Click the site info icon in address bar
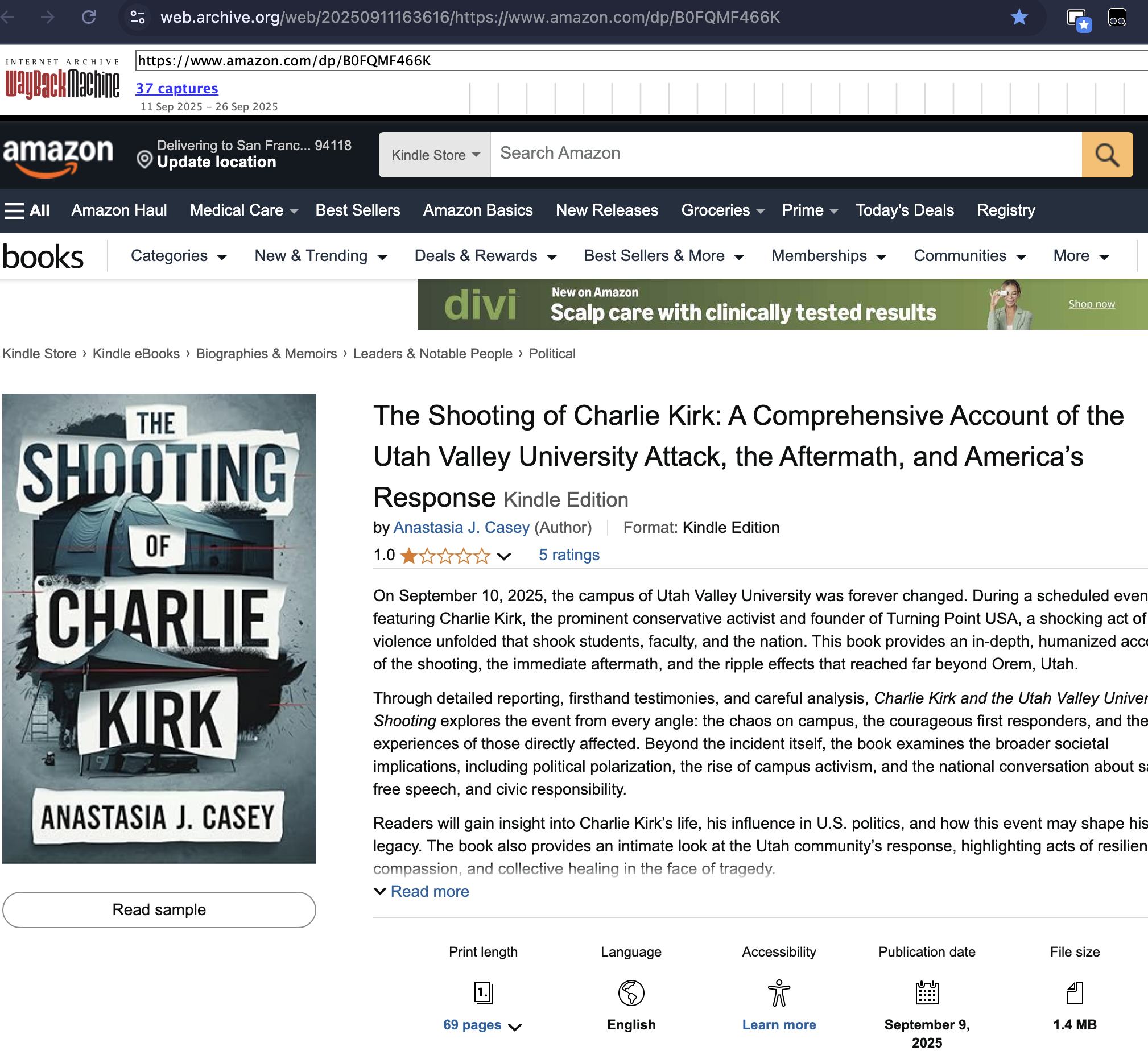1148x1051 pixels. (x=138, y=17)
